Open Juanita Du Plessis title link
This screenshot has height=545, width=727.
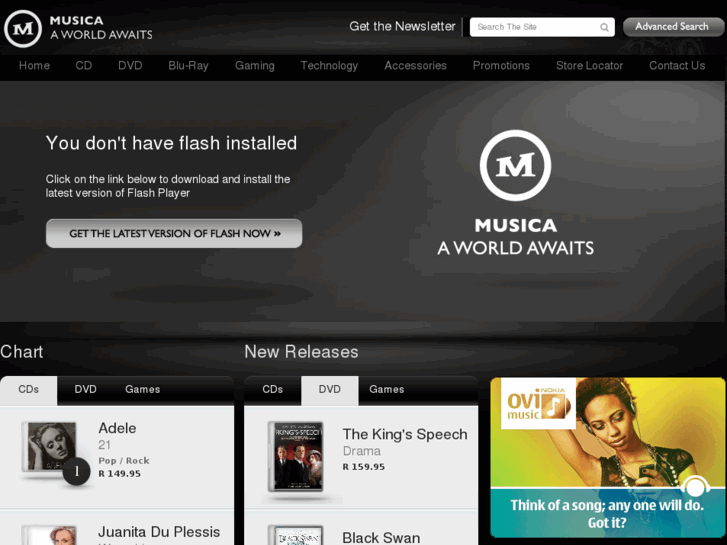[x=159, y=532]
